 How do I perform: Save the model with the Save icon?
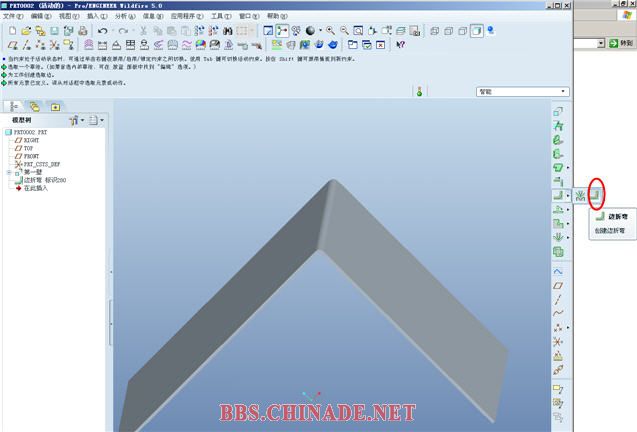coord(54,31)
